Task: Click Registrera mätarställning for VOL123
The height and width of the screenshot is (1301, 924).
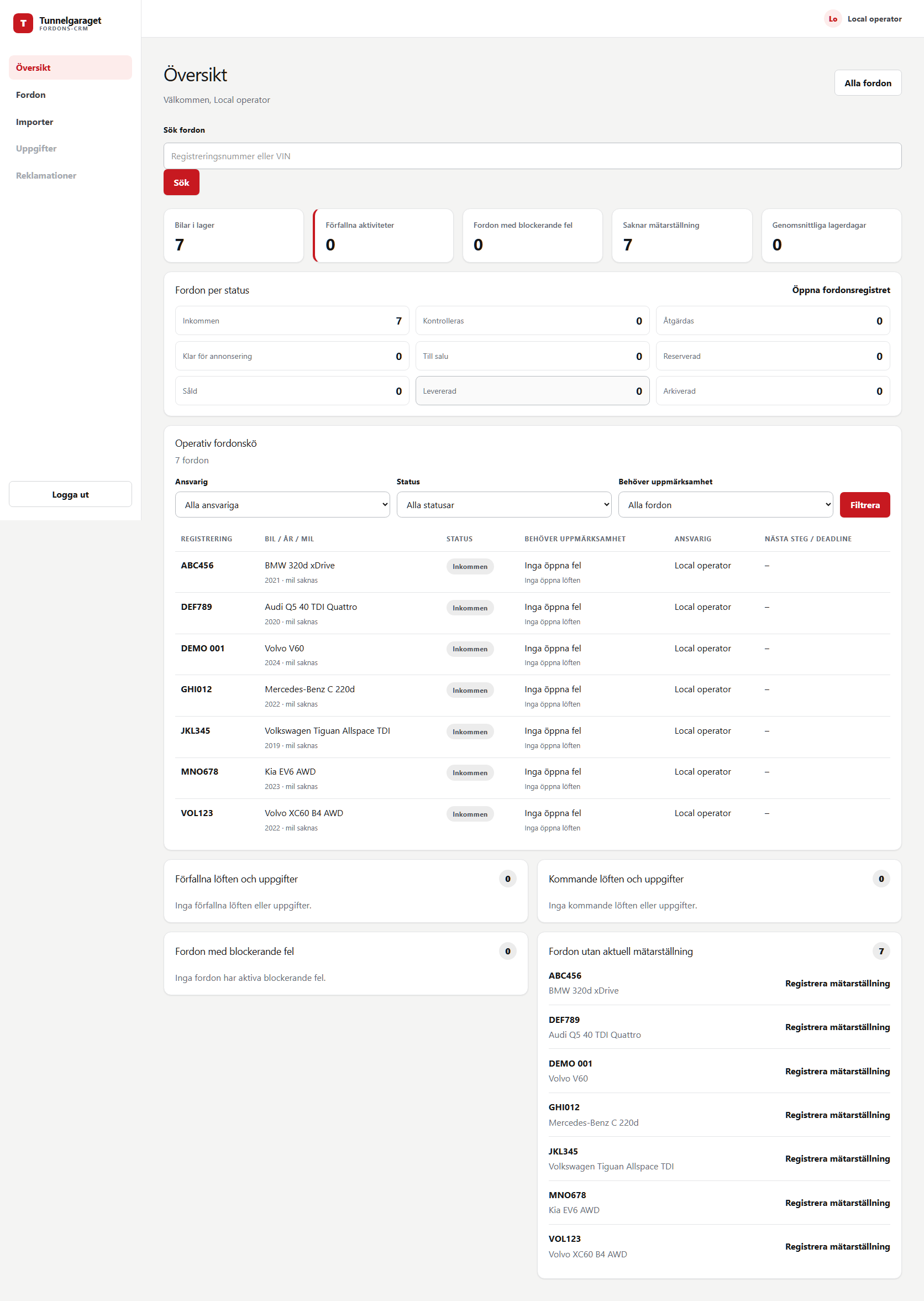Action: point(837,1246)
